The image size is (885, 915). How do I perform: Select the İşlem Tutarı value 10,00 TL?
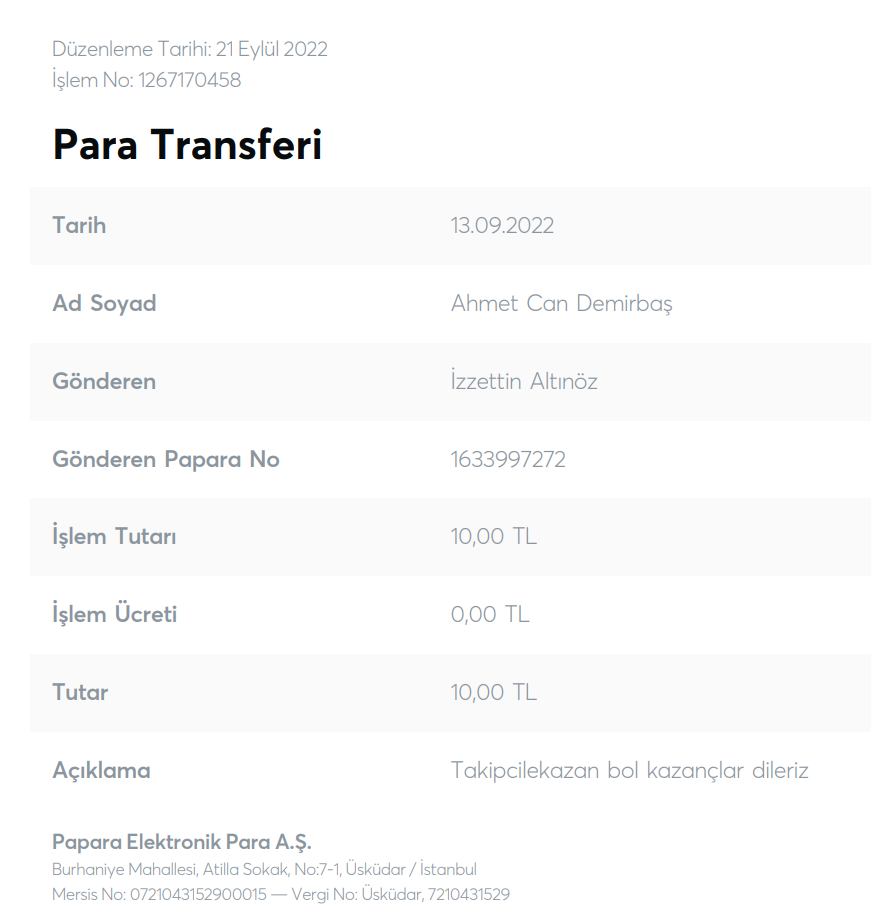494,536
